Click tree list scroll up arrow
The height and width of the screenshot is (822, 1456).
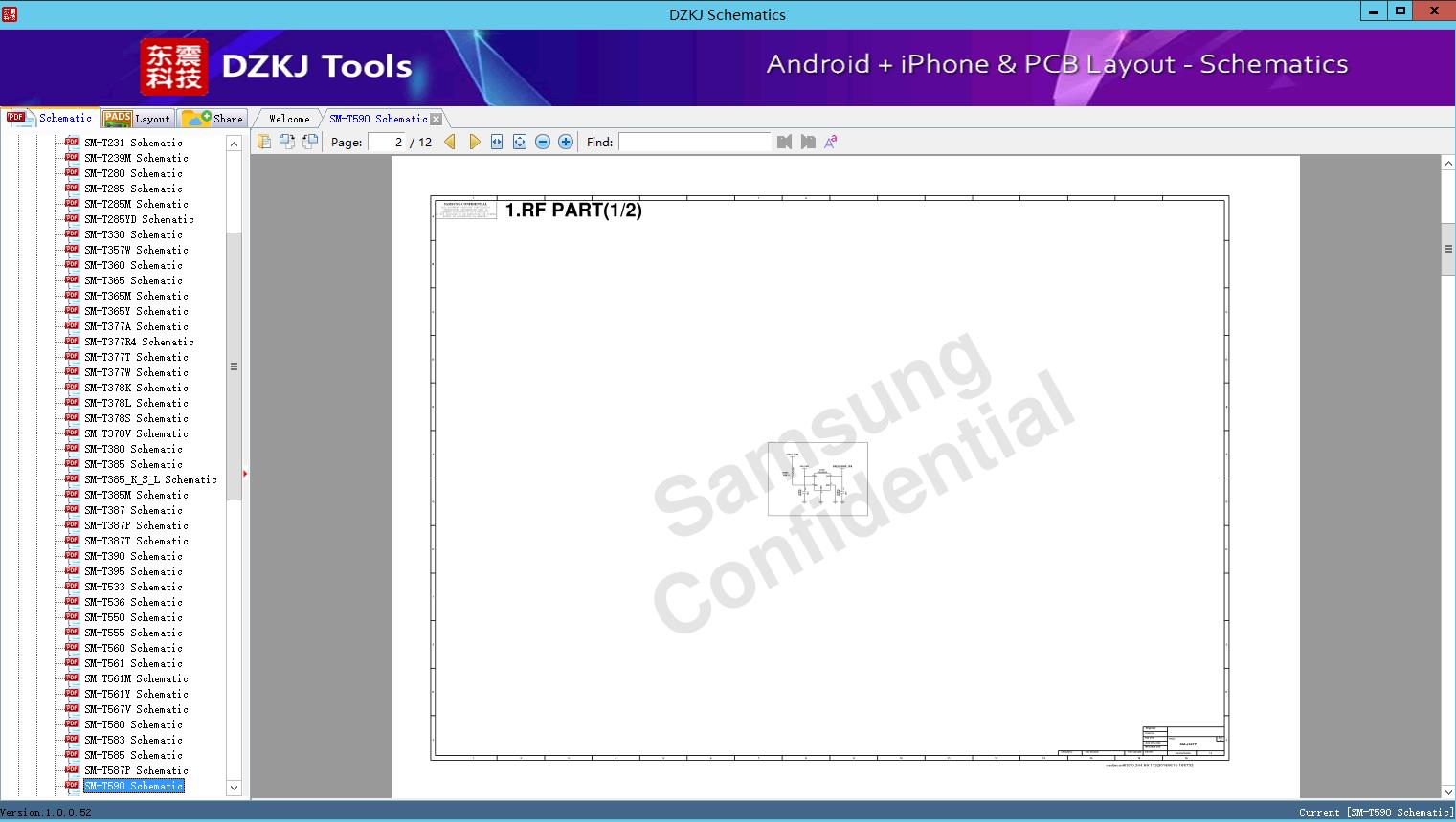coord(234,144)
